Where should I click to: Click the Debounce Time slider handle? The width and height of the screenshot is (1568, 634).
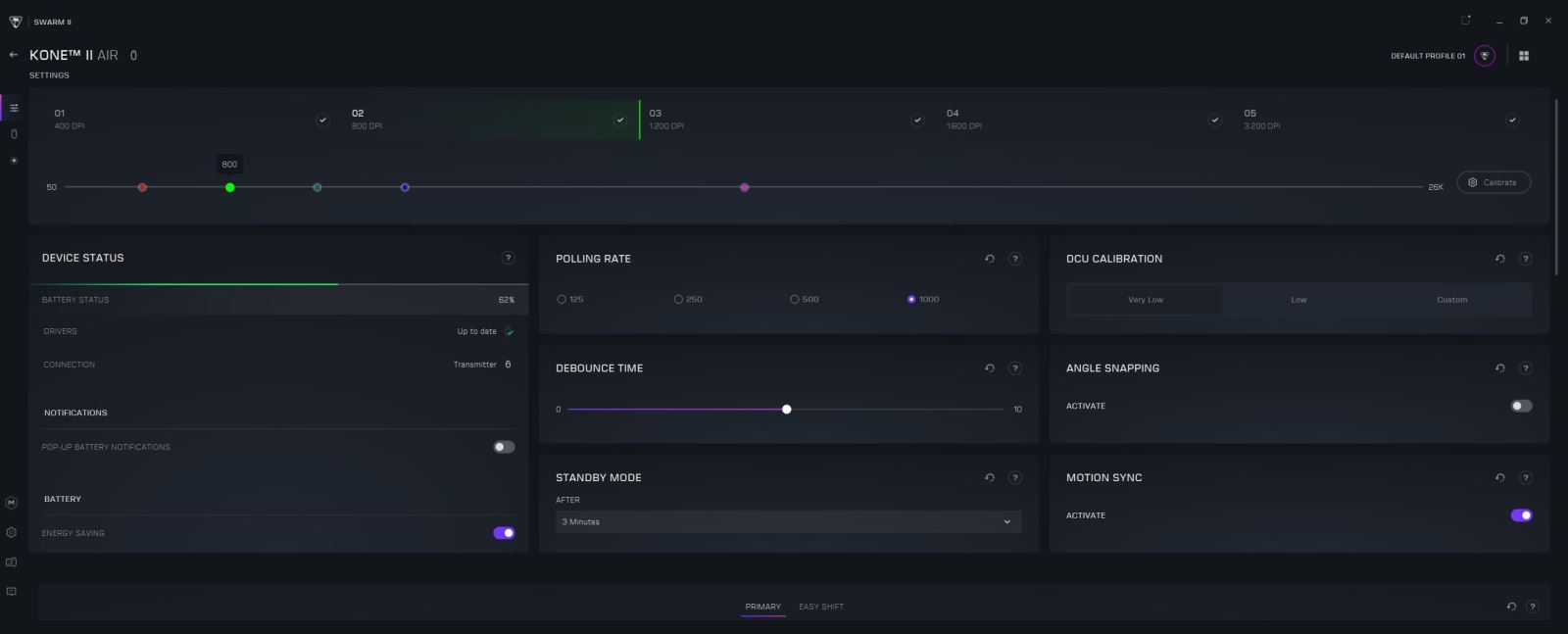(x=787, y=410)
